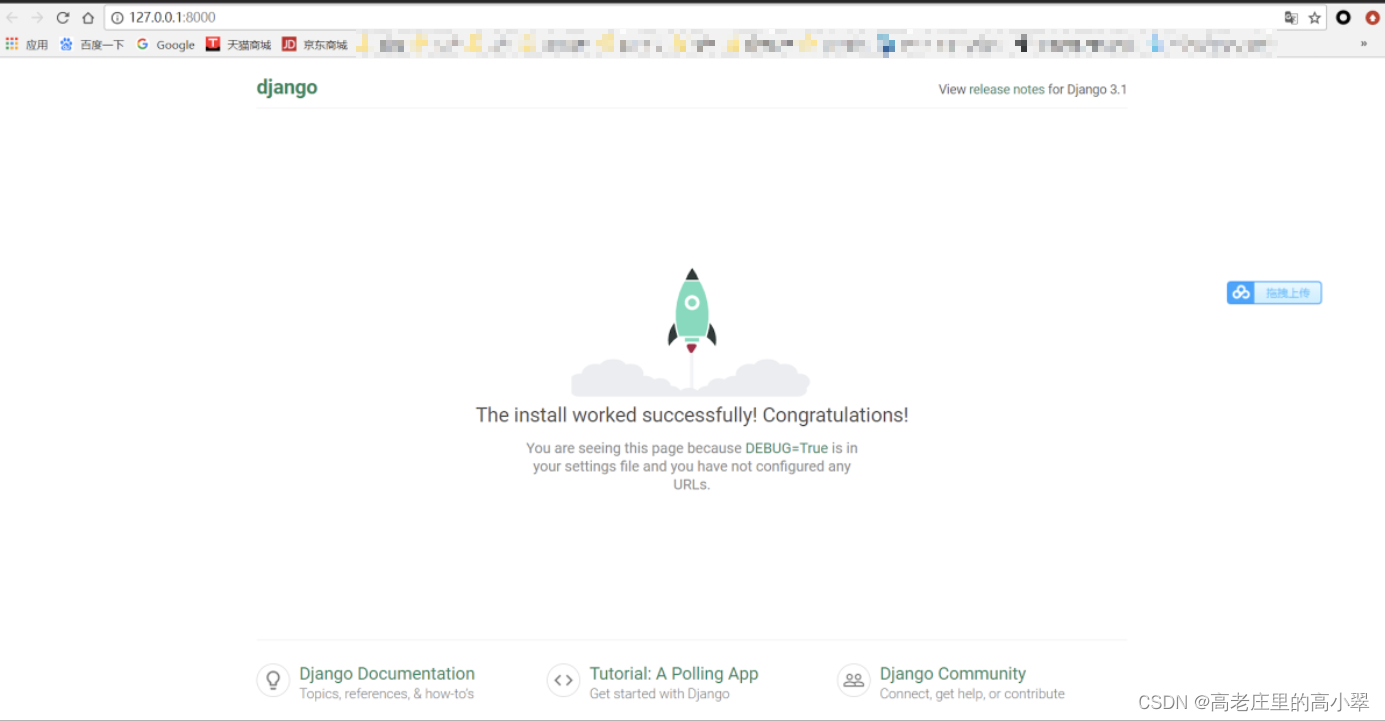1385x721 pixels.
Task: Click the Django Community people icon
Action: [853, 680]
